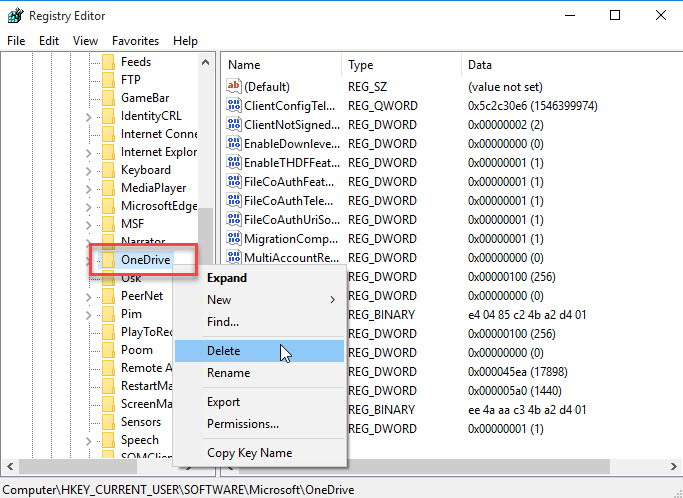Click the Internet Connection folder icon

click(108, 134)
